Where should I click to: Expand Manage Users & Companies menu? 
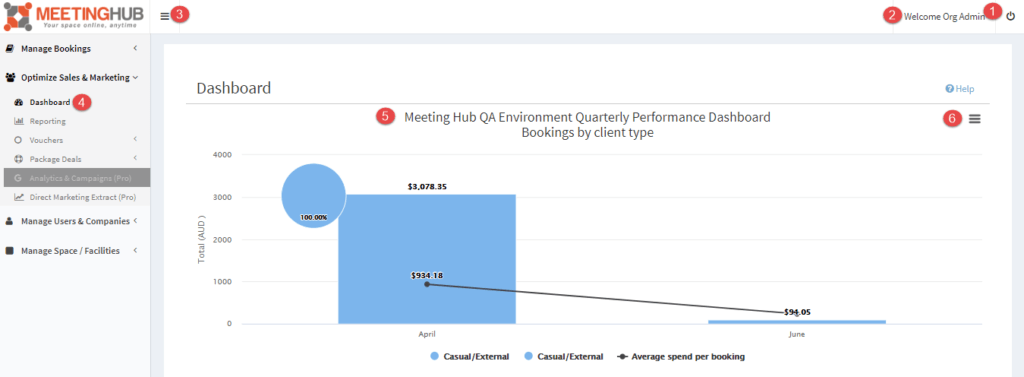coord(75,221)
